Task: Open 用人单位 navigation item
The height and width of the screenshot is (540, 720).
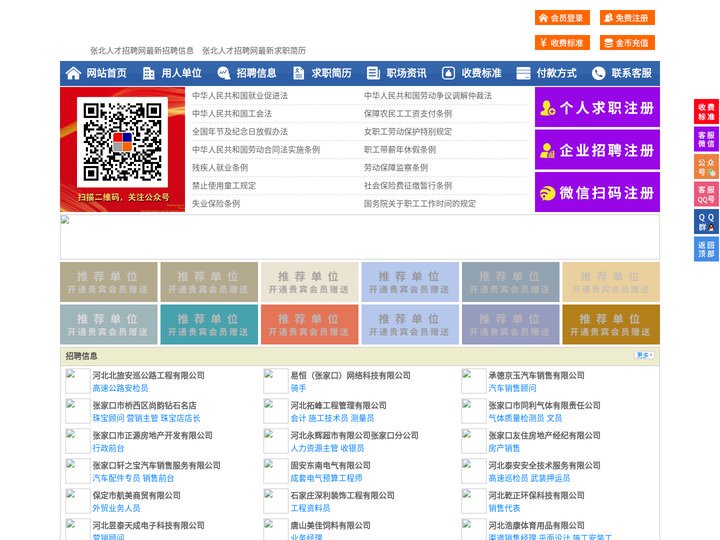Action: click(181, 73)
